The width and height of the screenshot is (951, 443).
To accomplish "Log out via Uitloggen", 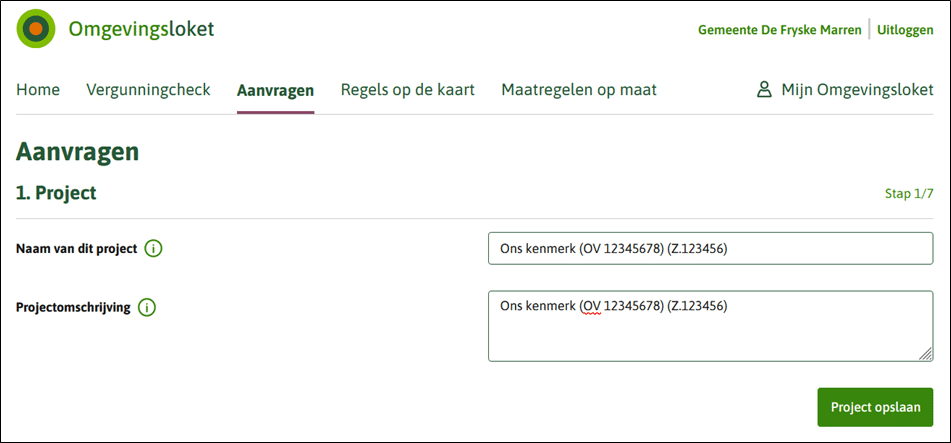I will tap(905, 30).
